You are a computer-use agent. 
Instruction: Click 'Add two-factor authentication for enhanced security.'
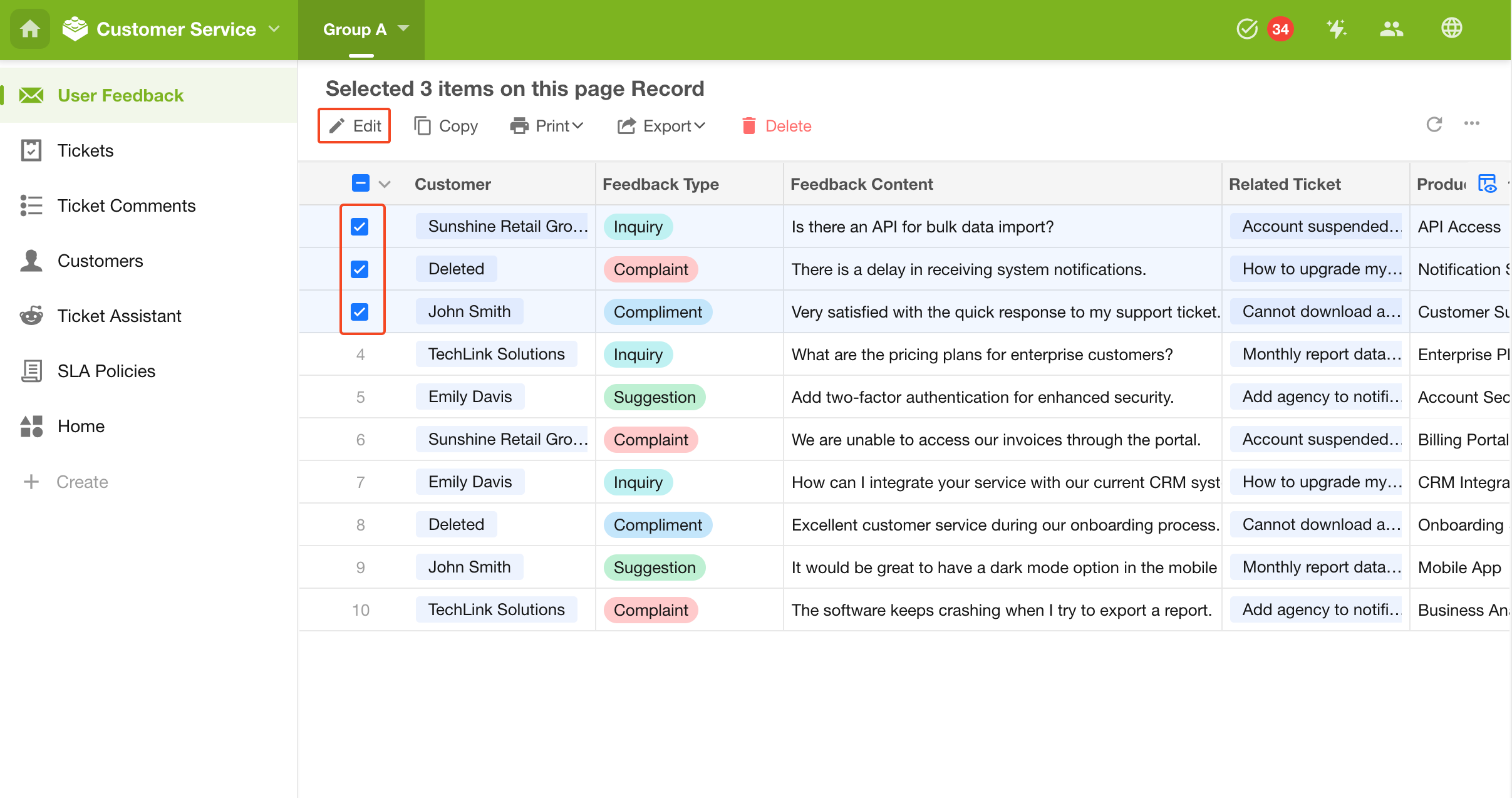pyautogui.click(x=983, y=397)
